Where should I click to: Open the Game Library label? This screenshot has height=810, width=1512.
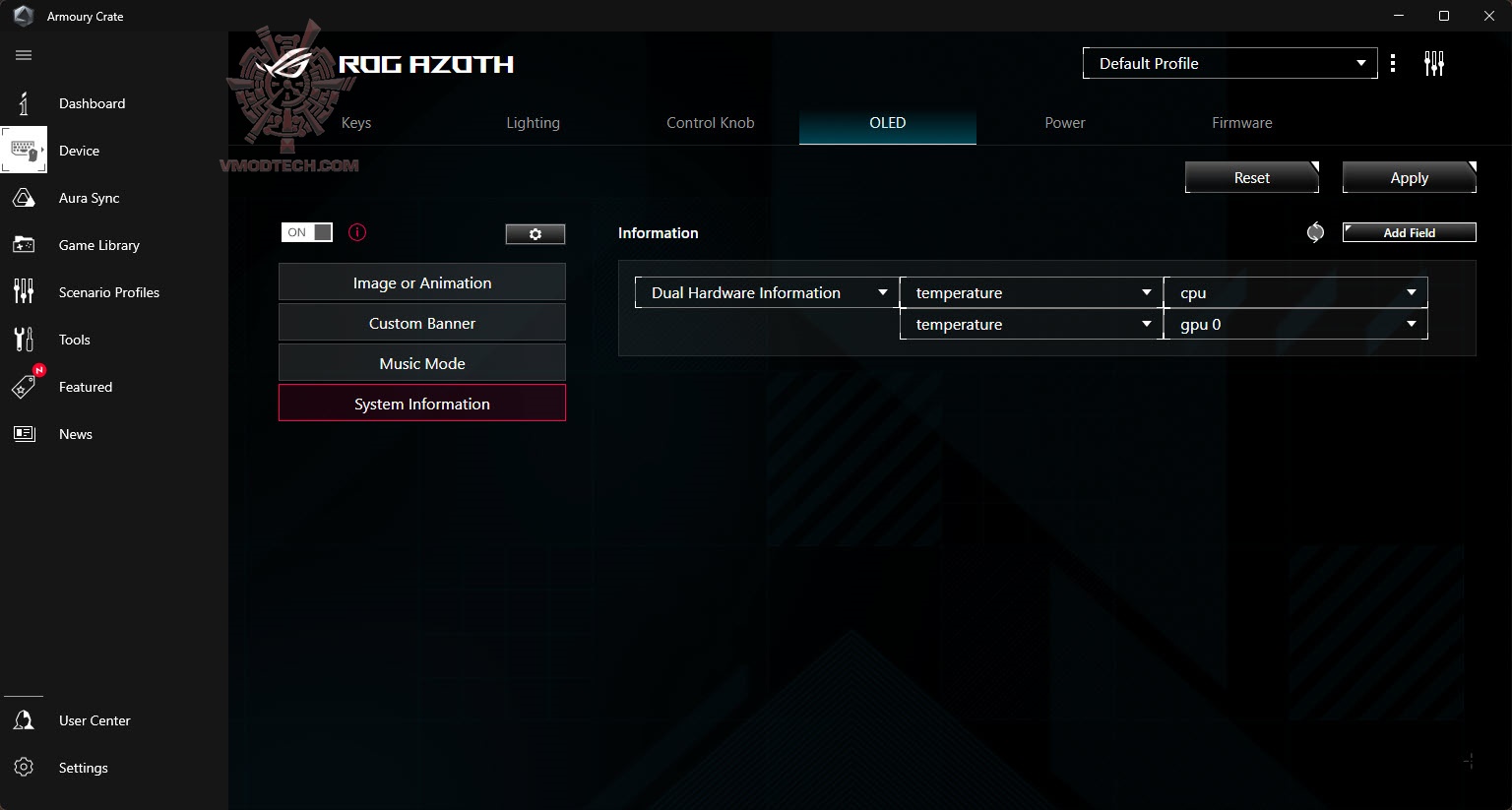coord(99,245)
